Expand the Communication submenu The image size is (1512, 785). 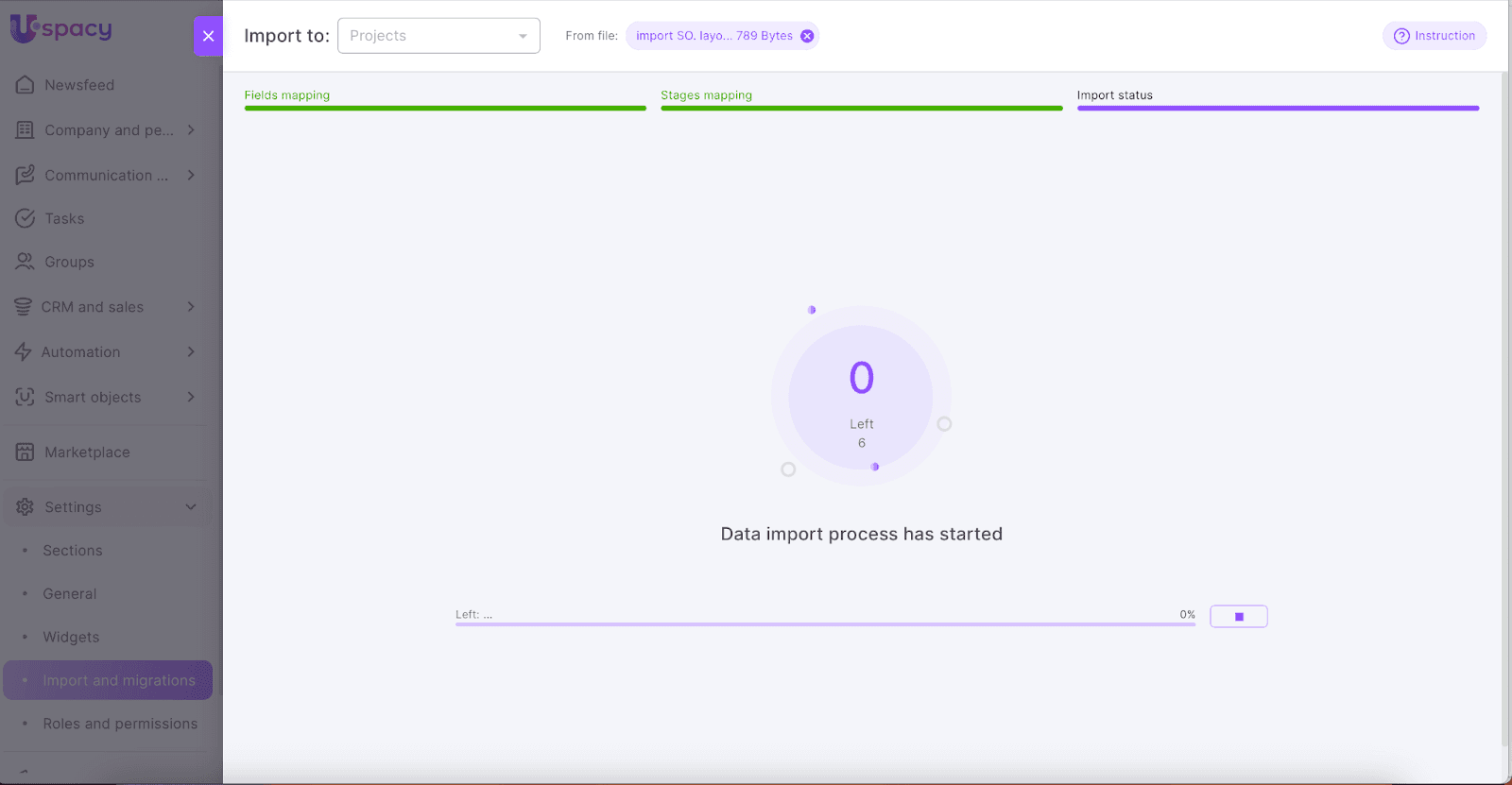(x=191, y=176)
